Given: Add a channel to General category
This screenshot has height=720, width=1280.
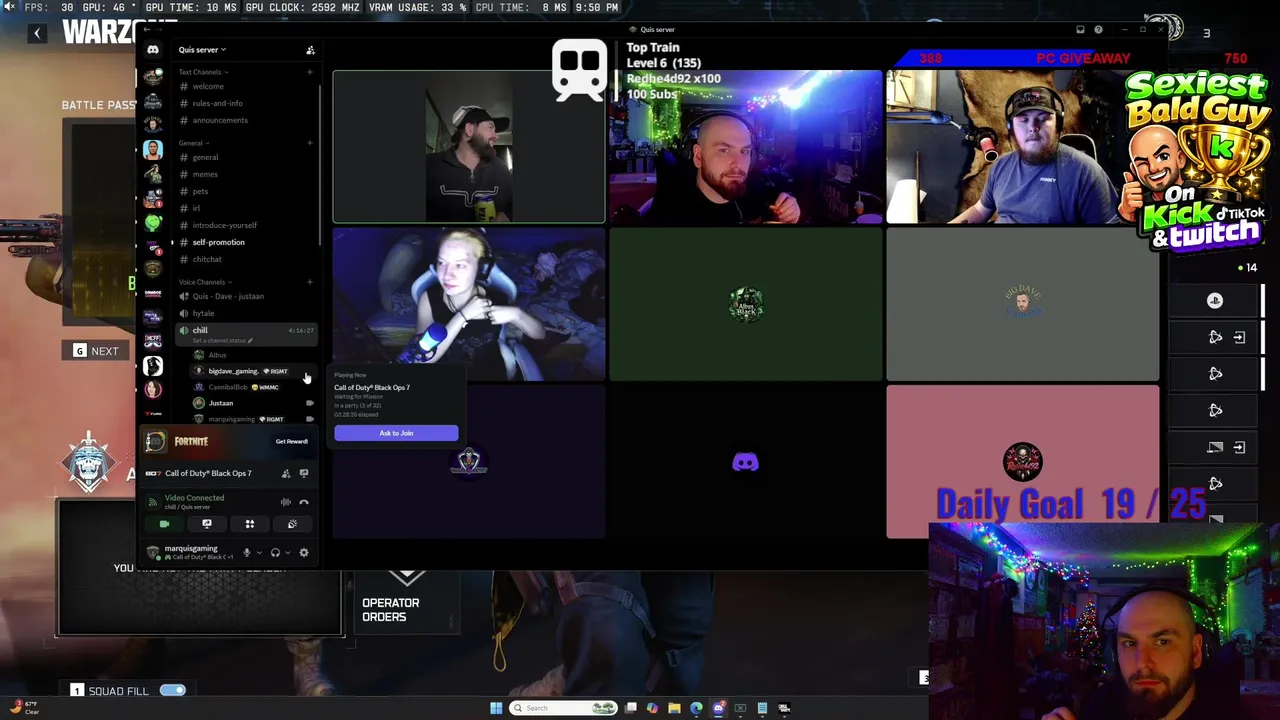Looking at the screenshot, I should click(x=310, y=143).
